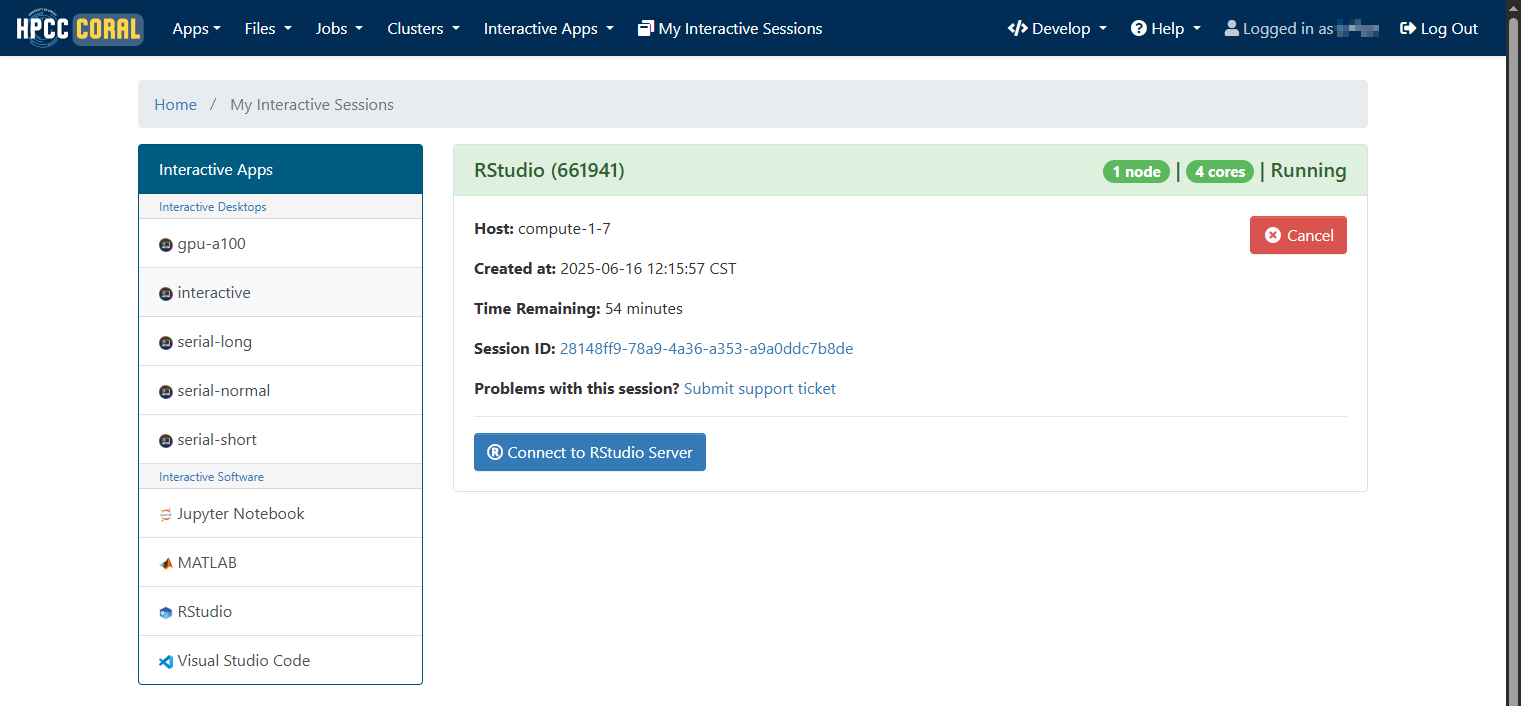Click the HPCC CORAL logo
This screenshot has height=706, width=1521.
(x=79, y=28)
